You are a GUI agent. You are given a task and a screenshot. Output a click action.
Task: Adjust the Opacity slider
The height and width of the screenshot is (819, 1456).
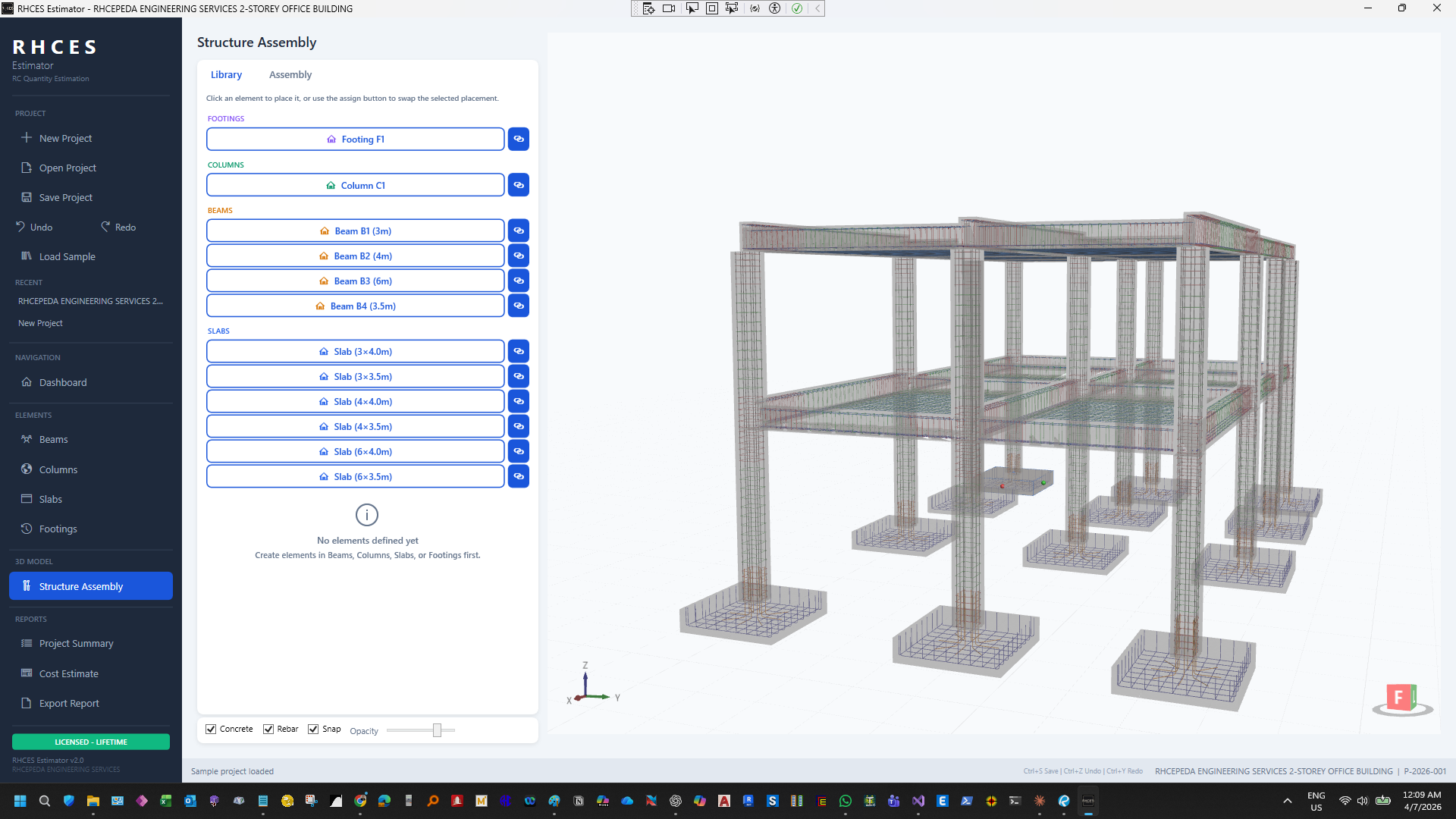(438, 730)
